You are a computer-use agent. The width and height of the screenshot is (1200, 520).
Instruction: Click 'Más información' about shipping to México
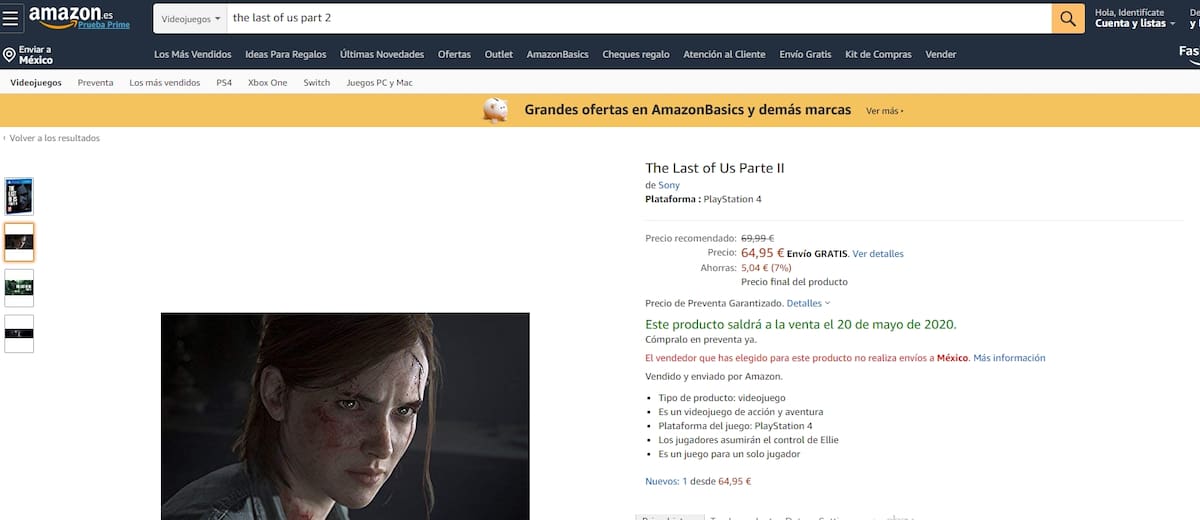[x=1009, y=358]
